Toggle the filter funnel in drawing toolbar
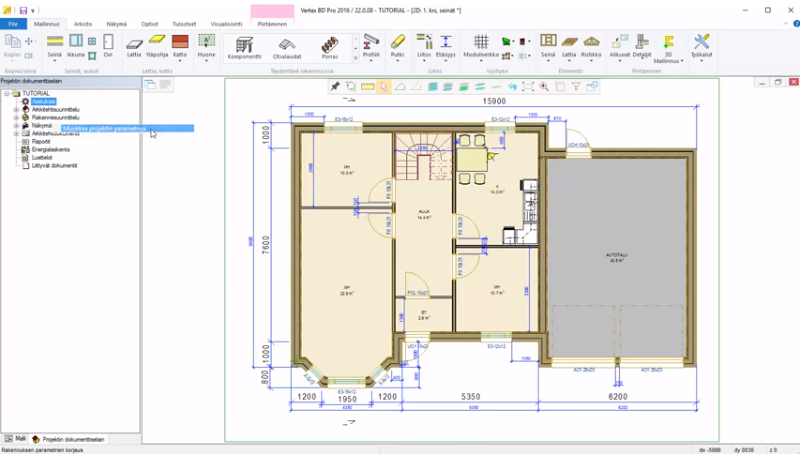The height and width of the screenshot is (457, 802). click(576, 87)
